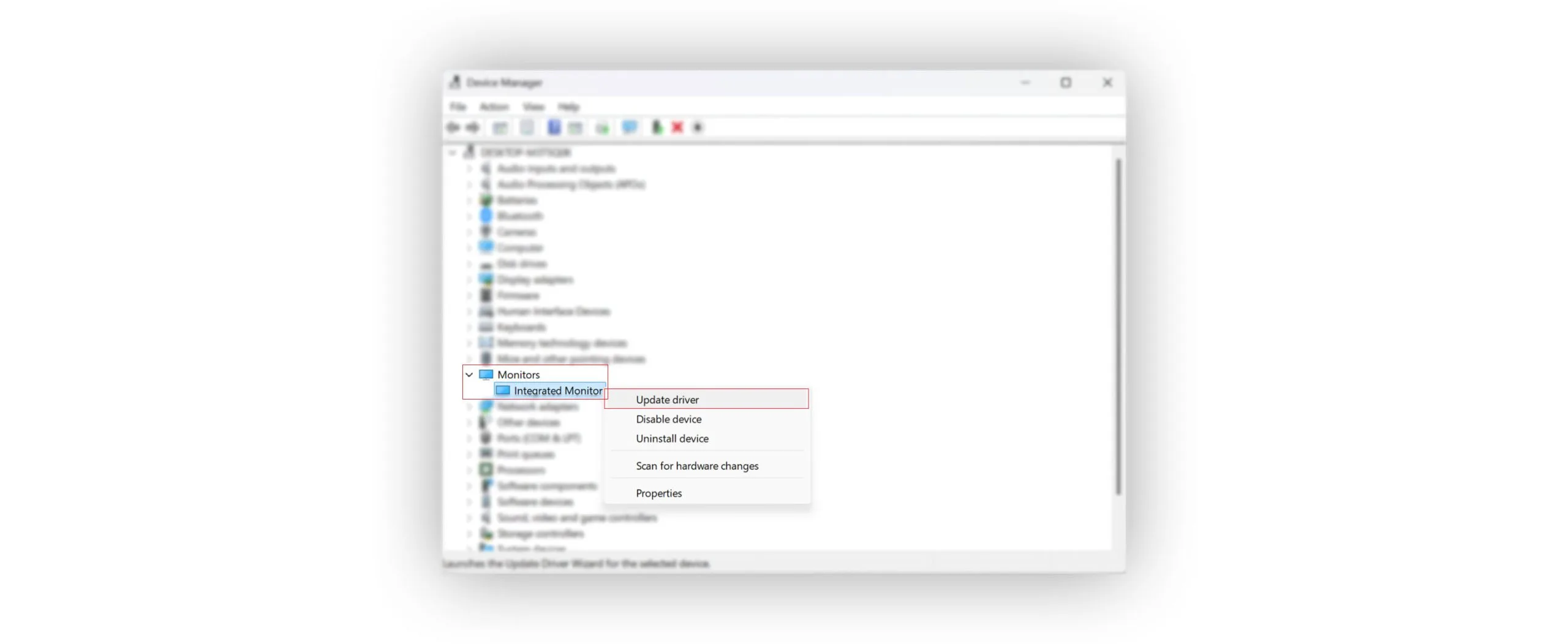This screenshot has height=644, width=1568.
Task: Click the scan hardware monitor toolbar icon
Action: tap(629, 127)
